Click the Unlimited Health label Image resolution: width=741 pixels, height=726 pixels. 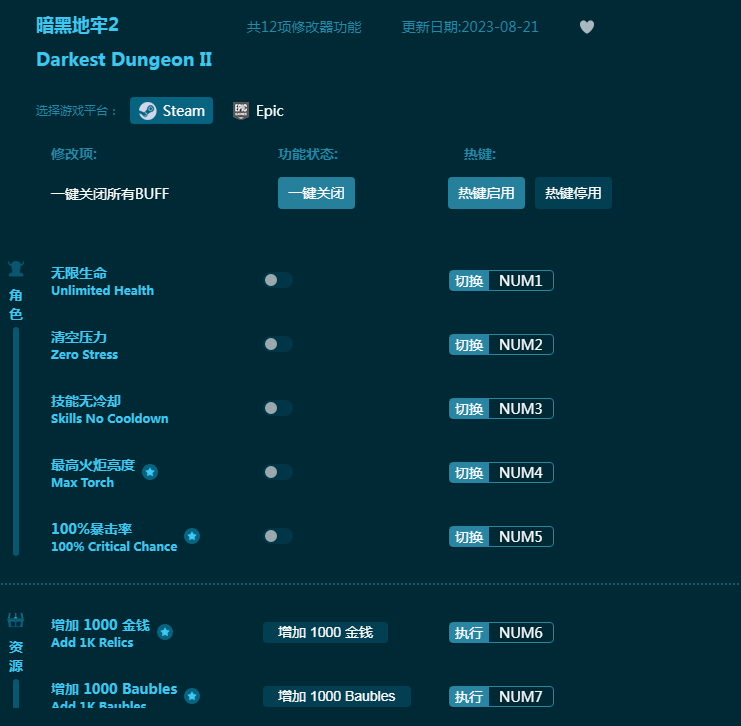[103, 290]
